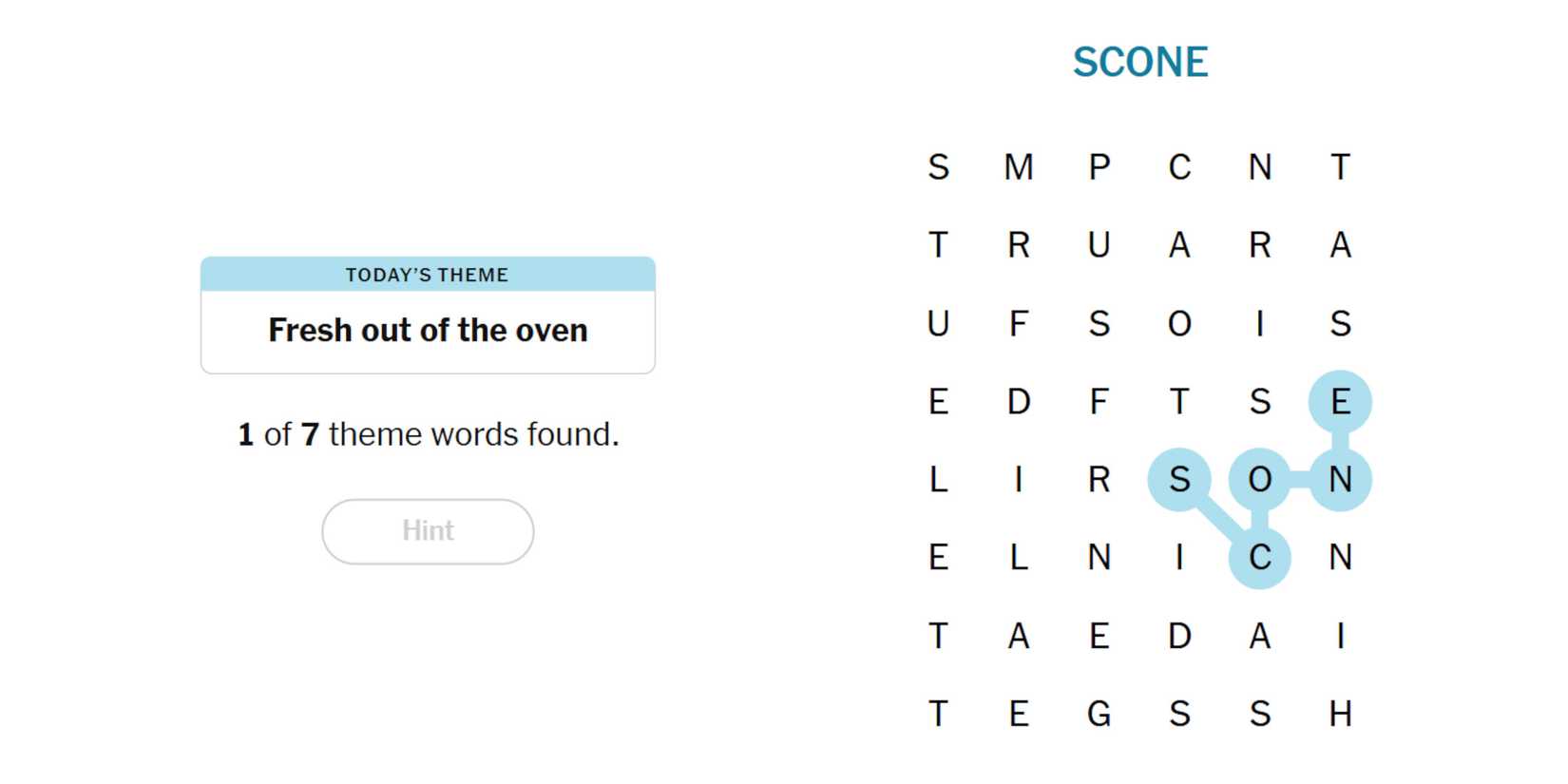Select the letter G tile
1568x784 pixels.
[x=1099, y=714]
